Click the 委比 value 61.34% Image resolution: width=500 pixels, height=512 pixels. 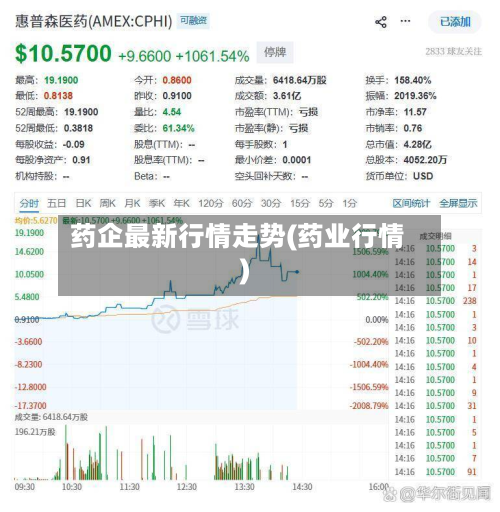tap(178, 128)
